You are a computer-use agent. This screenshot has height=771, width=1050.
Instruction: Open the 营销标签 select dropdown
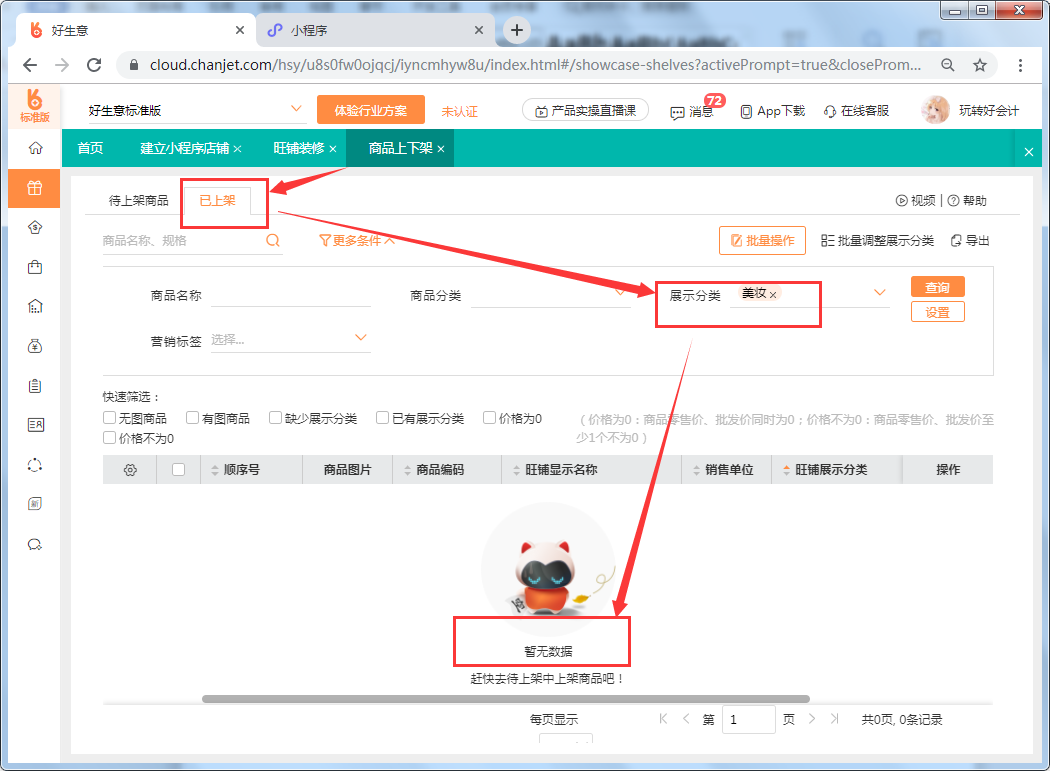pyautogui.click(x=291, y=339)
